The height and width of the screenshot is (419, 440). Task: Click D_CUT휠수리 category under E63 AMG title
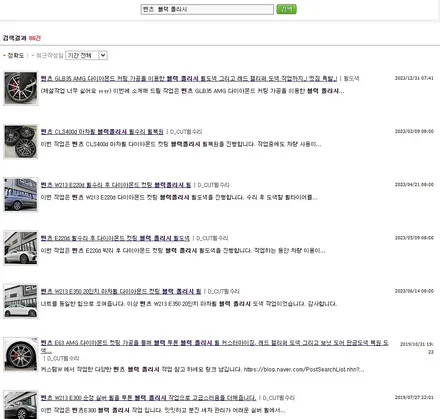[x=63, y=358]
